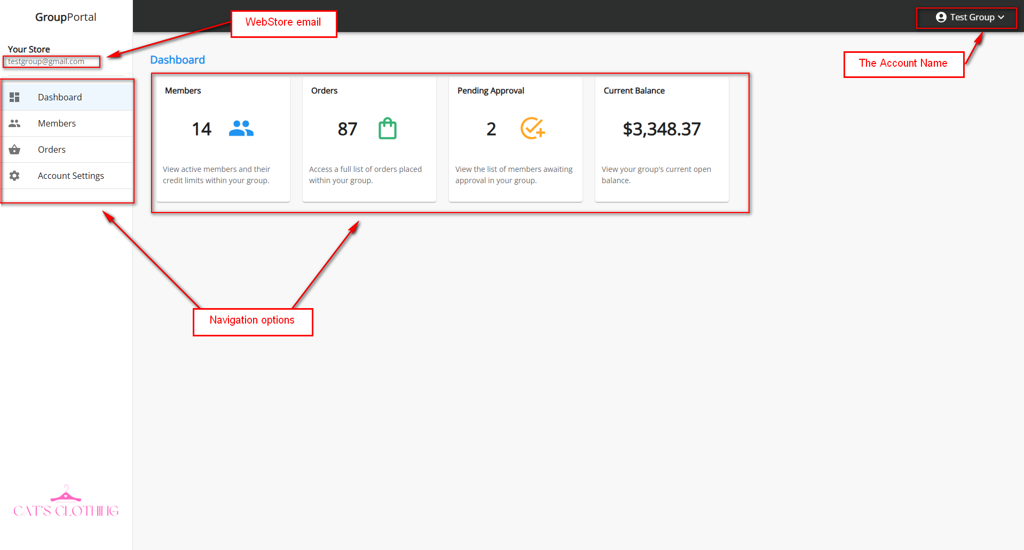Click the Dashboard grid icon in sidebar
The image size is (1024, 550).
pos(15,97)
